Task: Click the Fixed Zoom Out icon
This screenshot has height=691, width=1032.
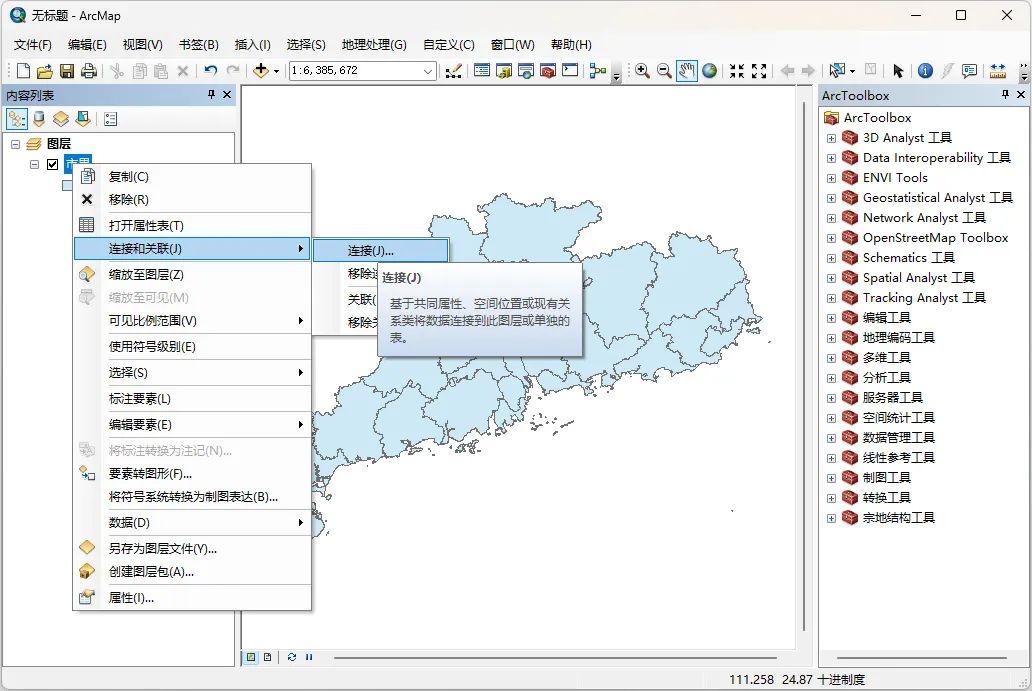Action: click(759, 70)
